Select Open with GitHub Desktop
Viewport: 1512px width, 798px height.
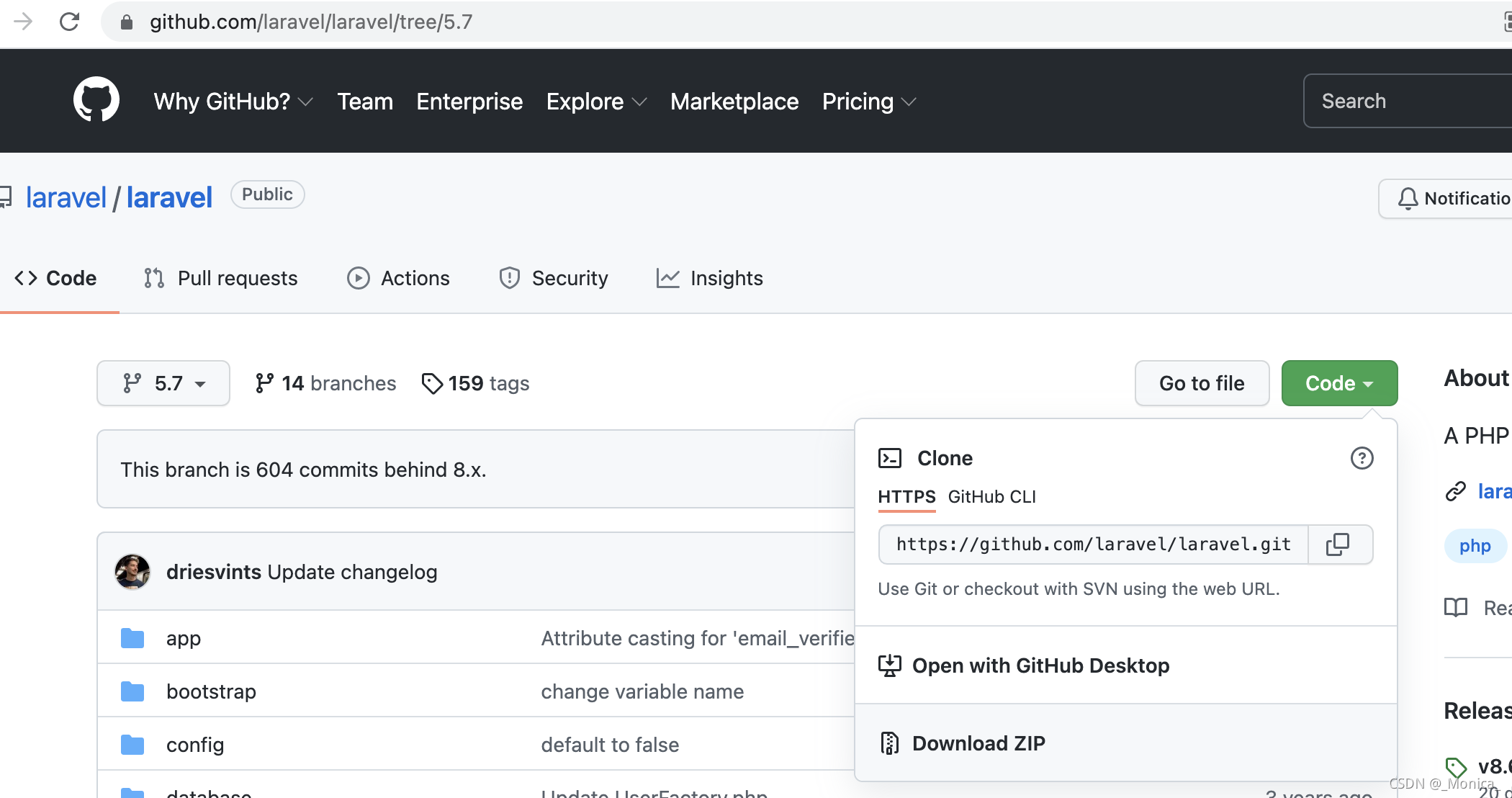coord(1040,665)
